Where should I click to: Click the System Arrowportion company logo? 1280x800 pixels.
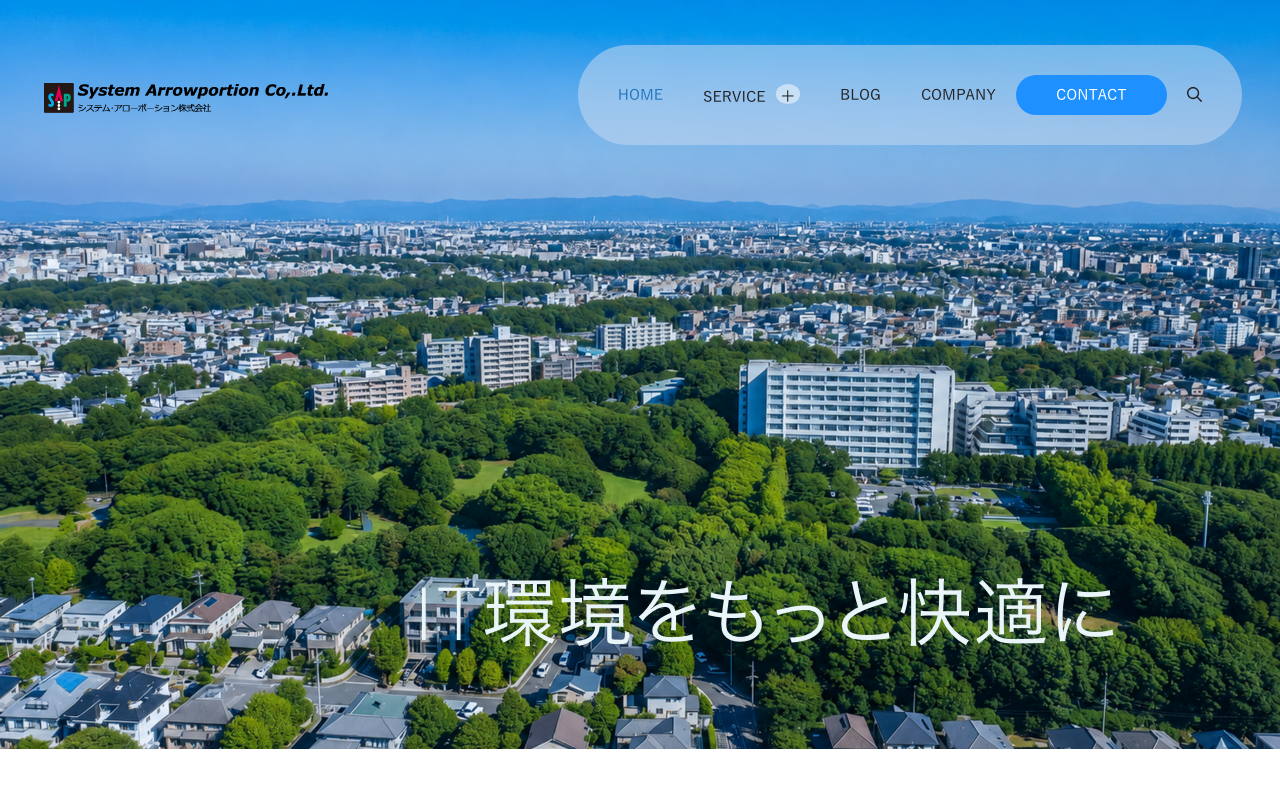coord(186,97)
